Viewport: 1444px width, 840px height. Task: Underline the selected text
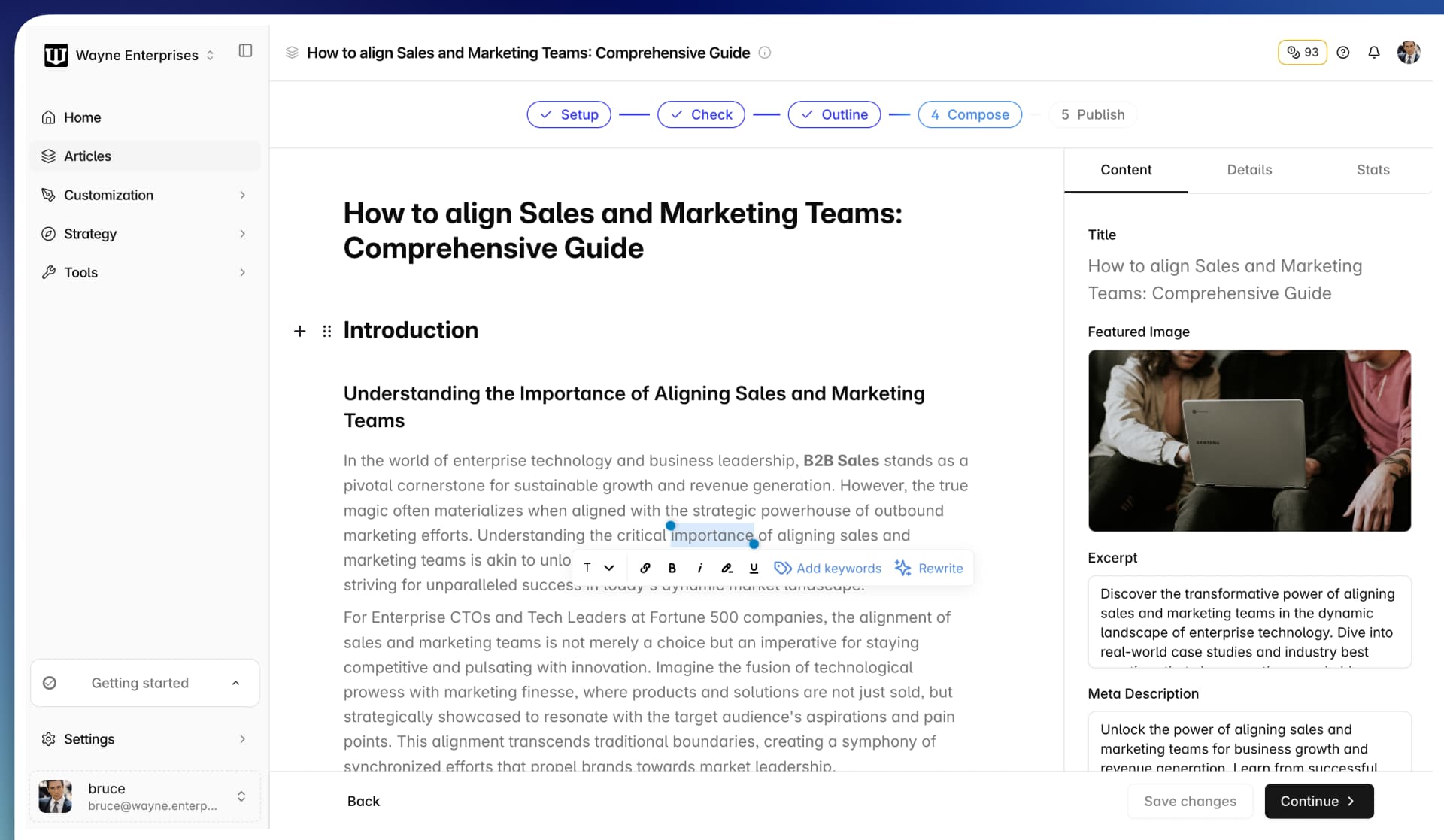click(753, 568)
